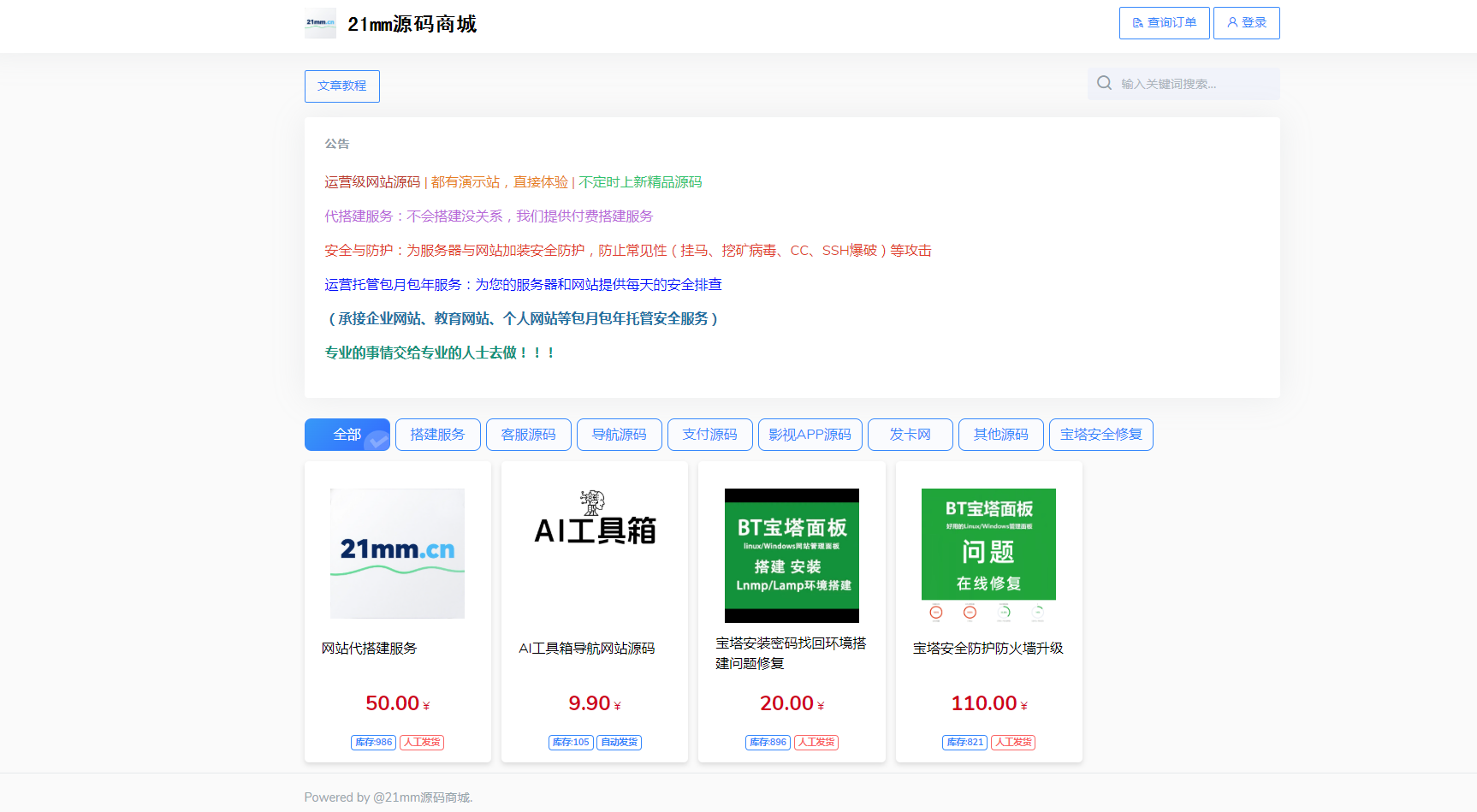Open the AI工具箱导航网站源码 product title
Image resolution: width=1477 pixels, height=812 pixels.
(x=587, y=649)
